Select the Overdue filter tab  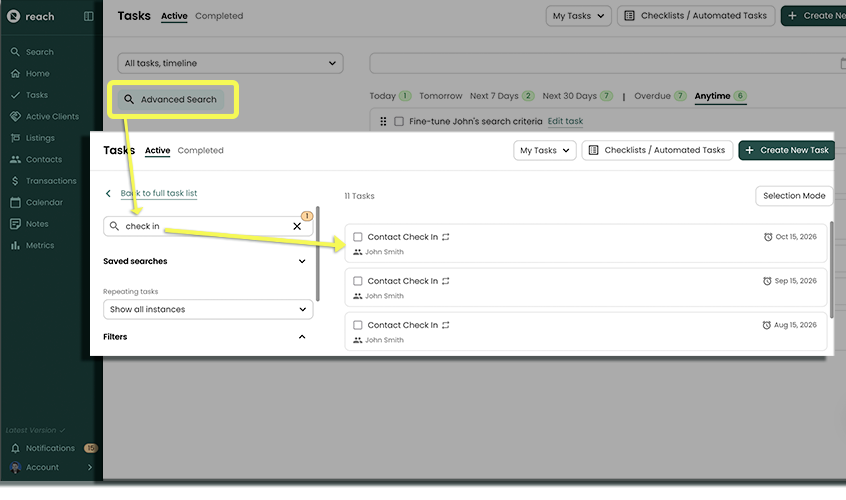coord(652,96)
